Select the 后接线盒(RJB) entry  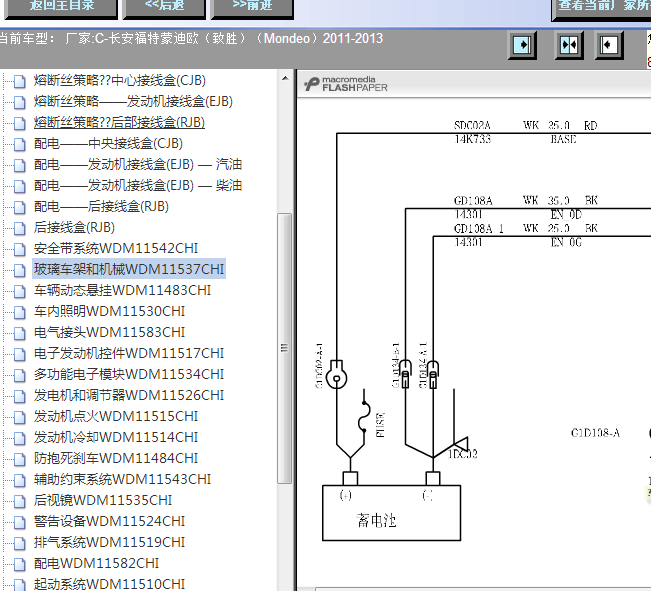[74, 228]
